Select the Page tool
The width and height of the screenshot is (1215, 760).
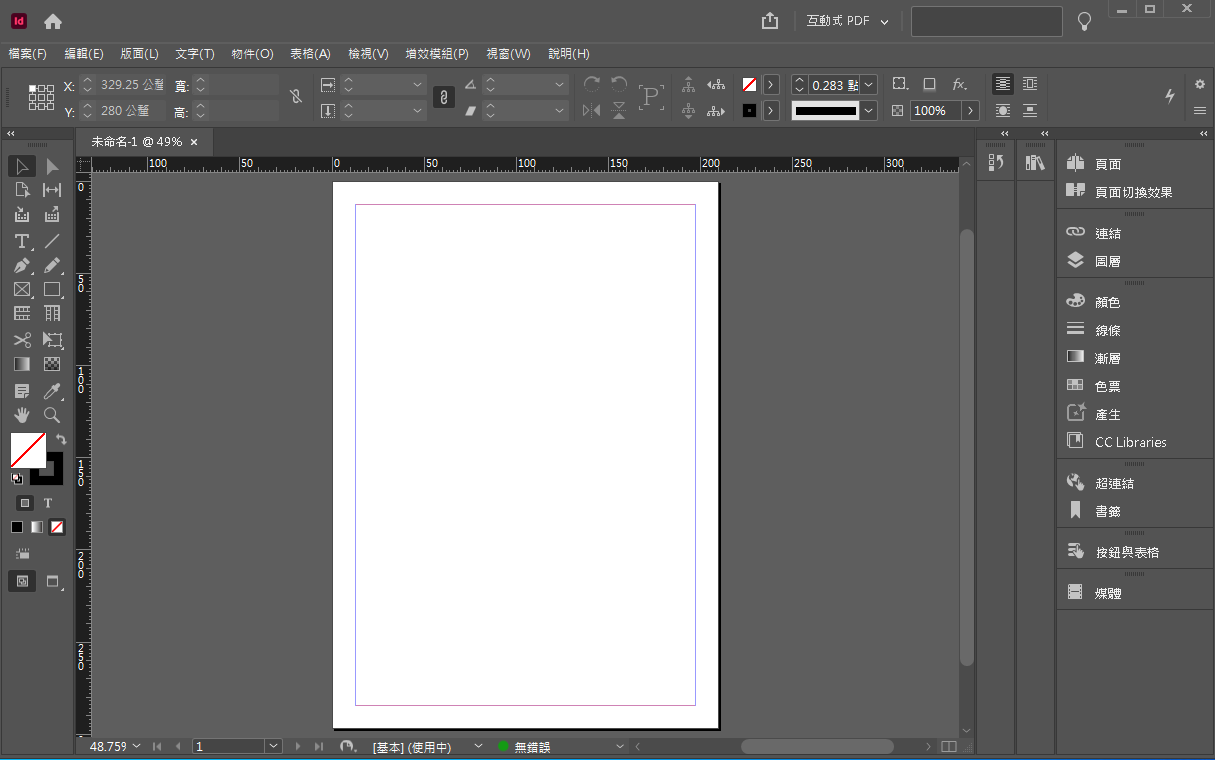(22, 190)
